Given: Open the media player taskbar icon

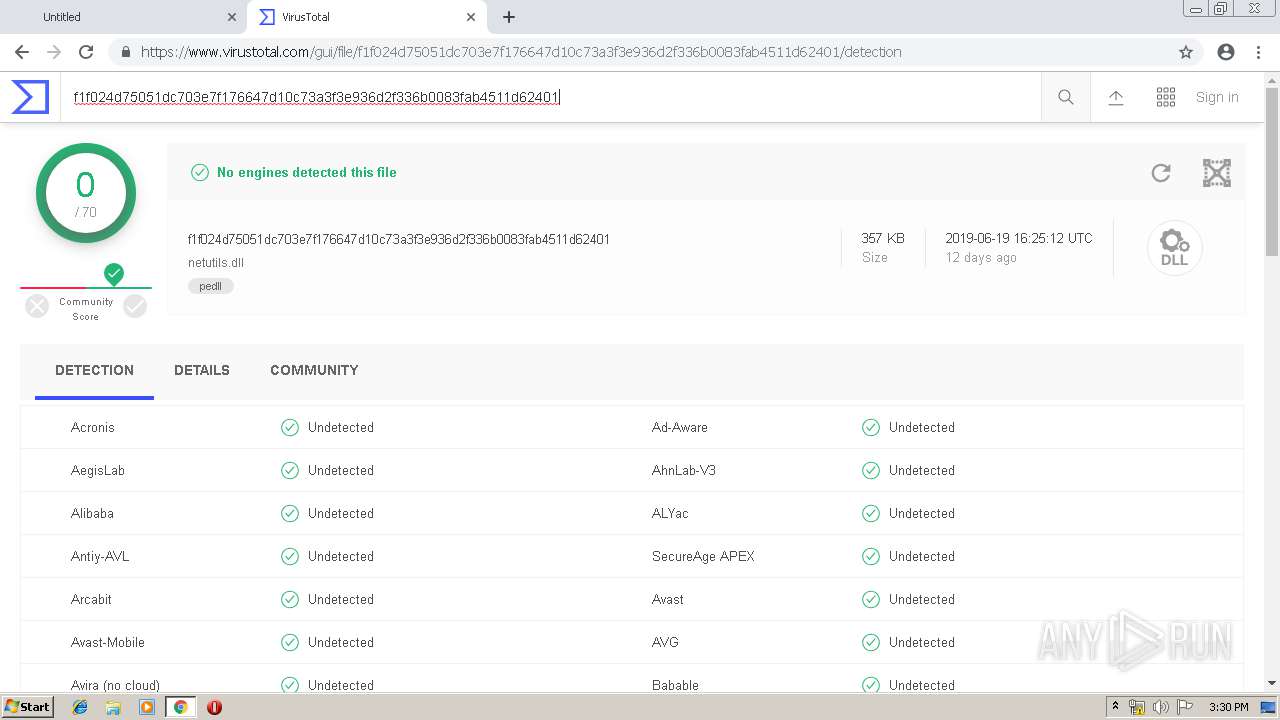Looking at the screenshot, I should click(x=147, y=707).
